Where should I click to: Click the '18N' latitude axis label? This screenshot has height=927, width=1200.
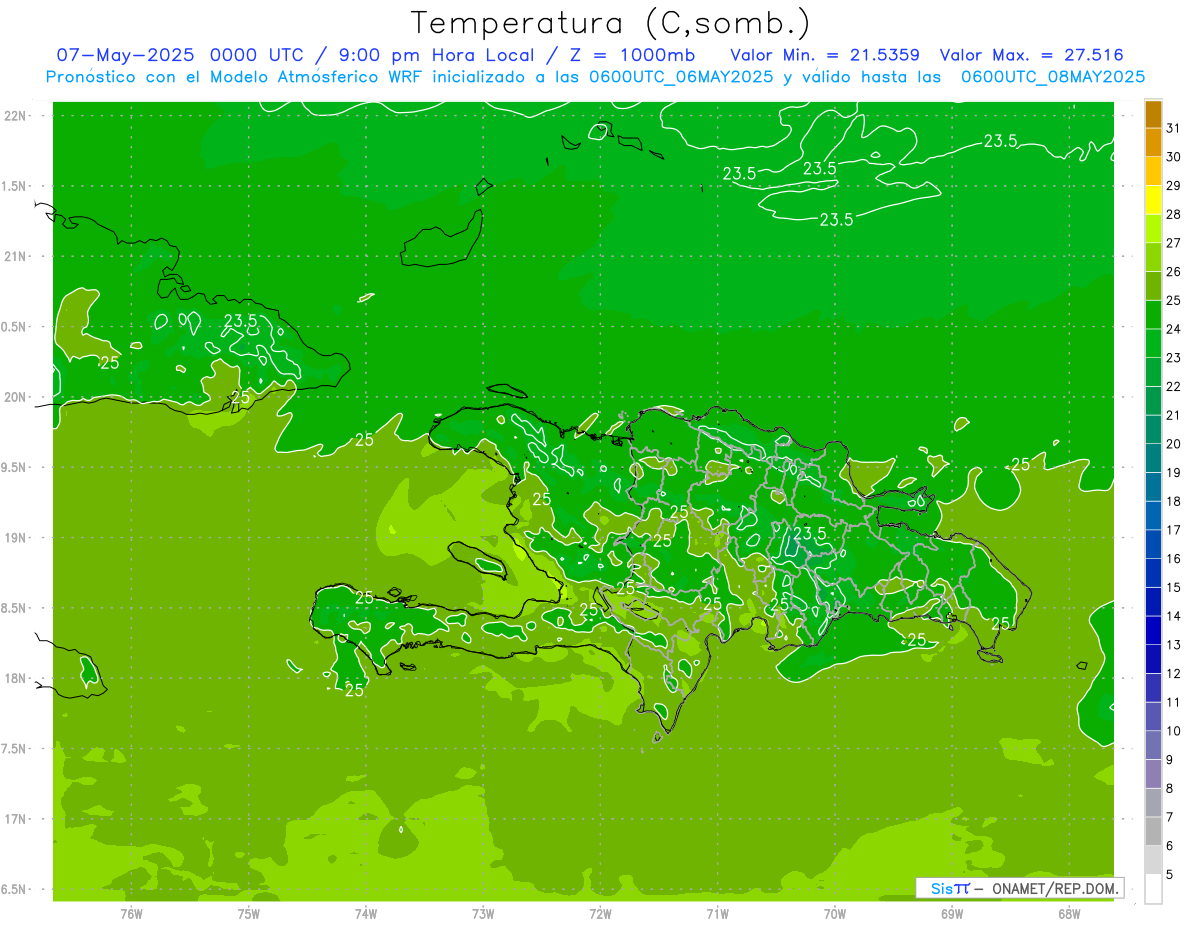pyautogui.click(x=15, y=678)
